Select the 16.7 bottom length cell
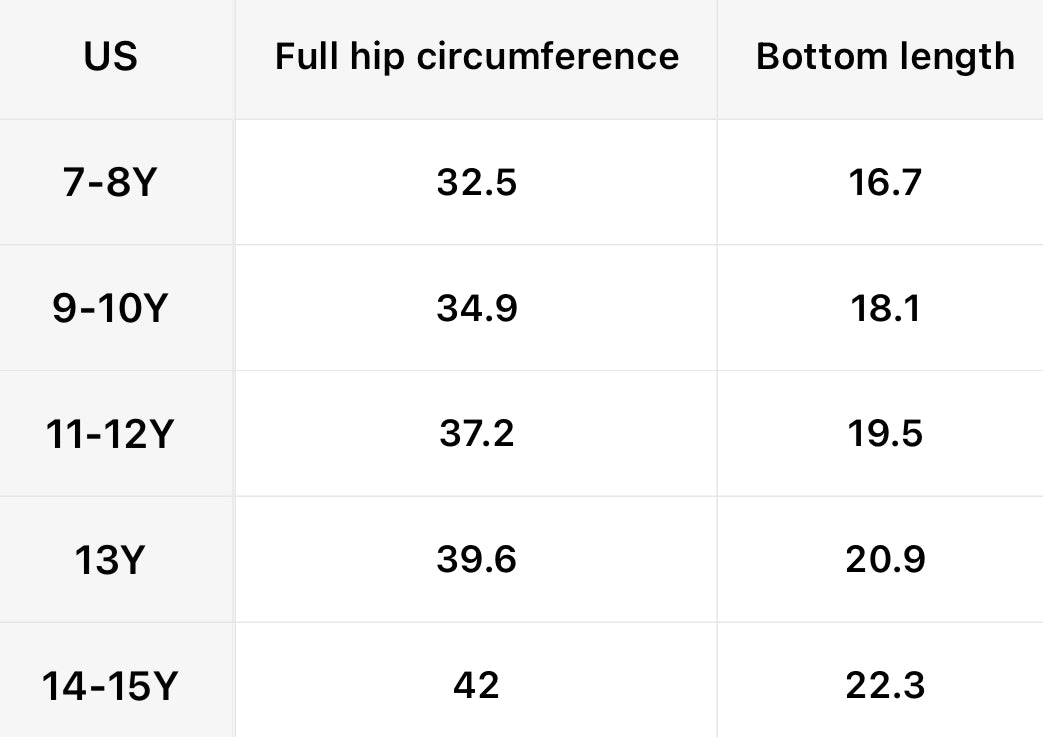 [x=885, y=183]
